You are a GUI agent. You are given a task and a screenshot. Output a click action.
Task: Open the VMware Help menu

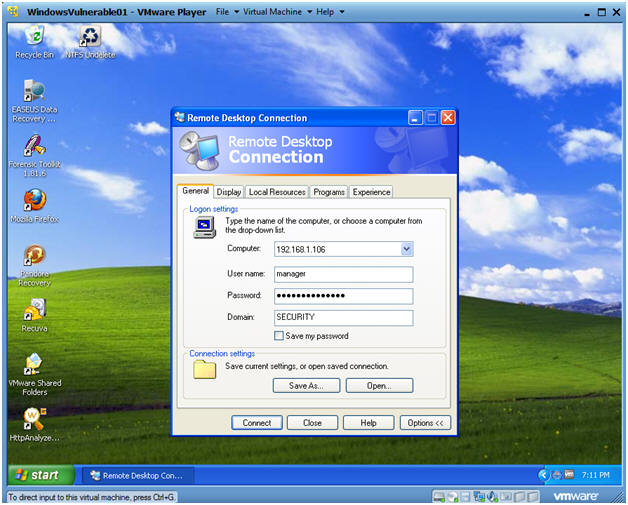[x=330, y=12]
